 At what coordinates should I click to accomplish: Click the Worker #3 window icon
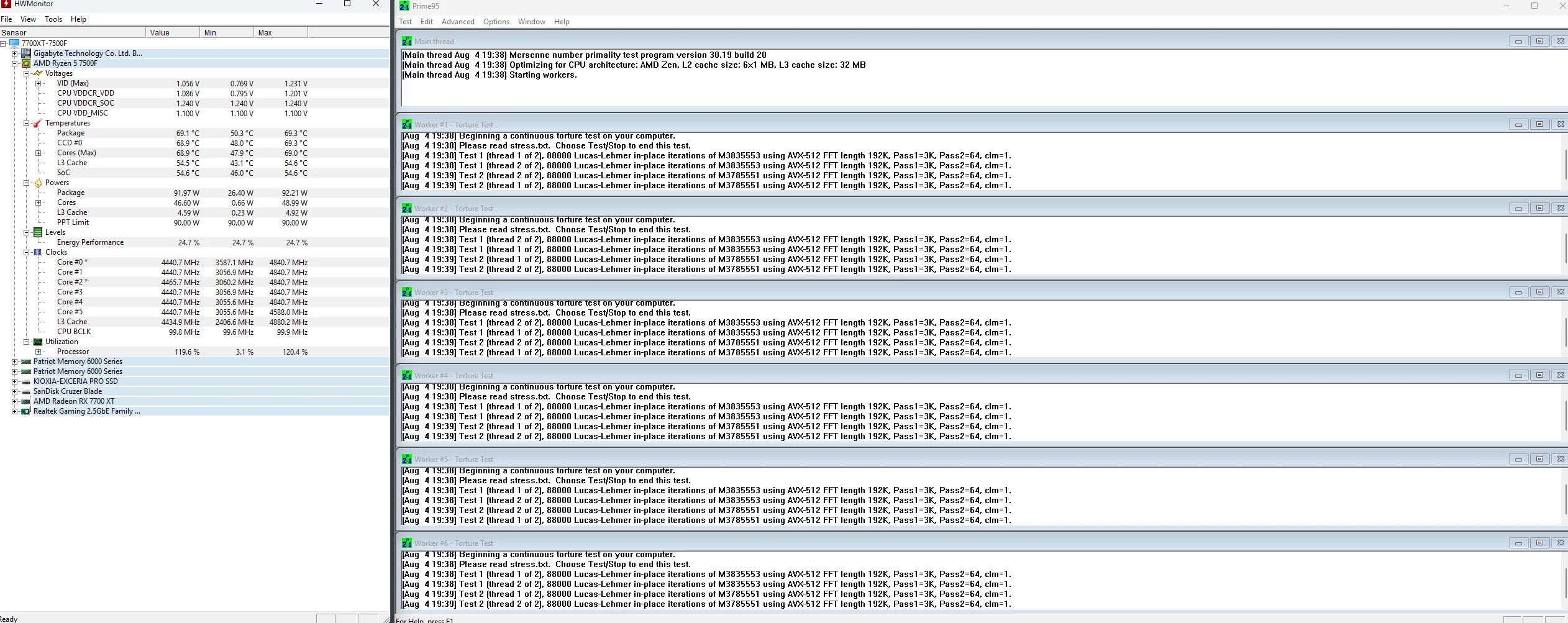tap(407, 292)
